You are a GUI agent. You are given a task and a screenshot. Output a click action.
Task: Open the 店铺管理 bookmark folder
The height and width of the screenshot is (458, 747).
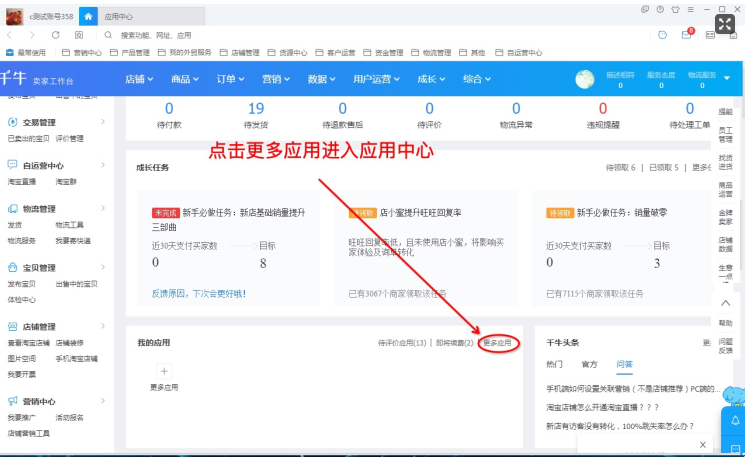click(240, 53)
